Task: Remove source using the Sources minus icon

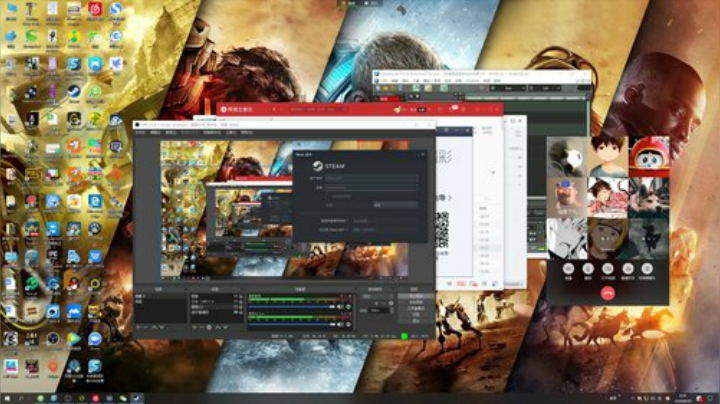Action: coord(201,327)
